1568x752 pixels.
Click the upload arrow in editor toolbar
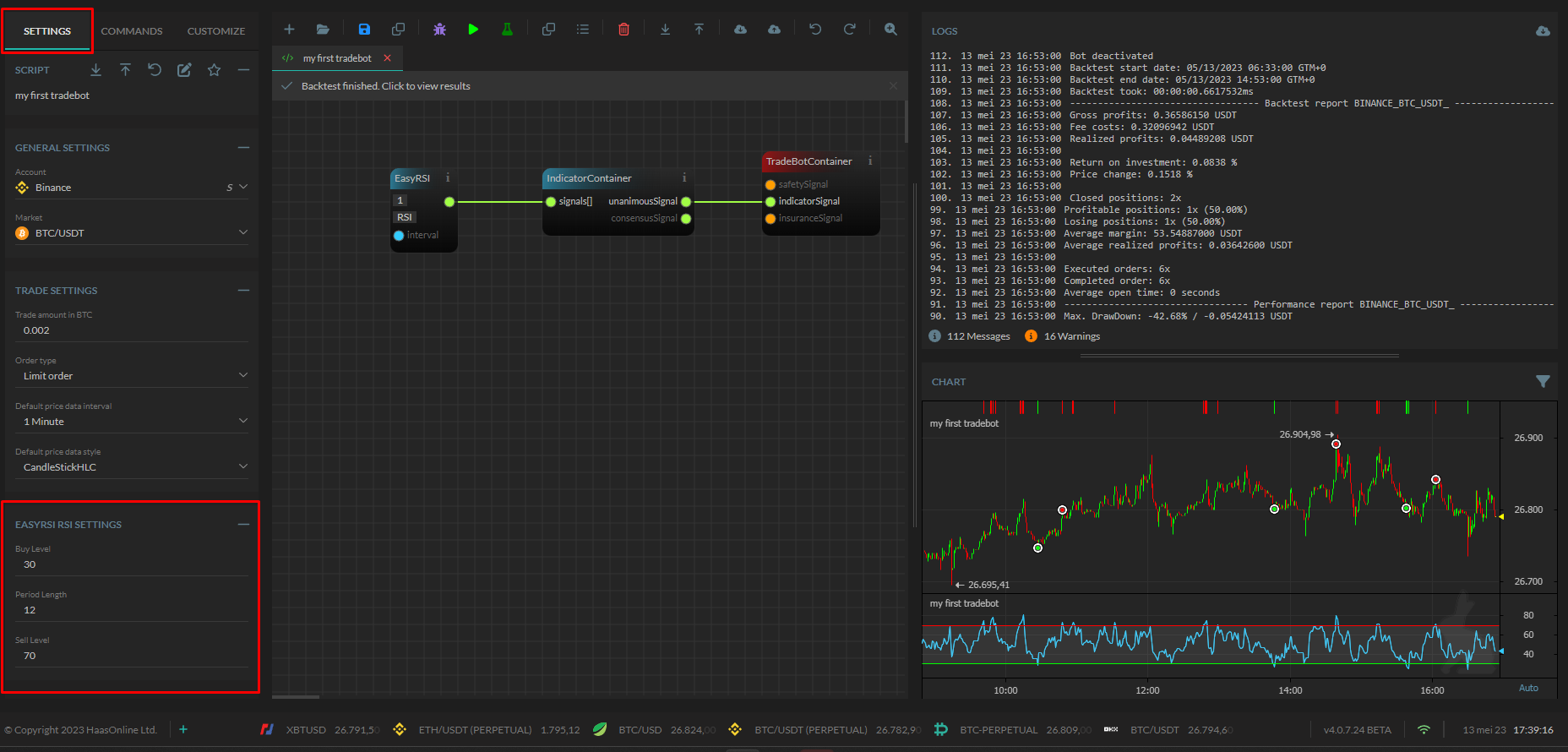(699, 30)
